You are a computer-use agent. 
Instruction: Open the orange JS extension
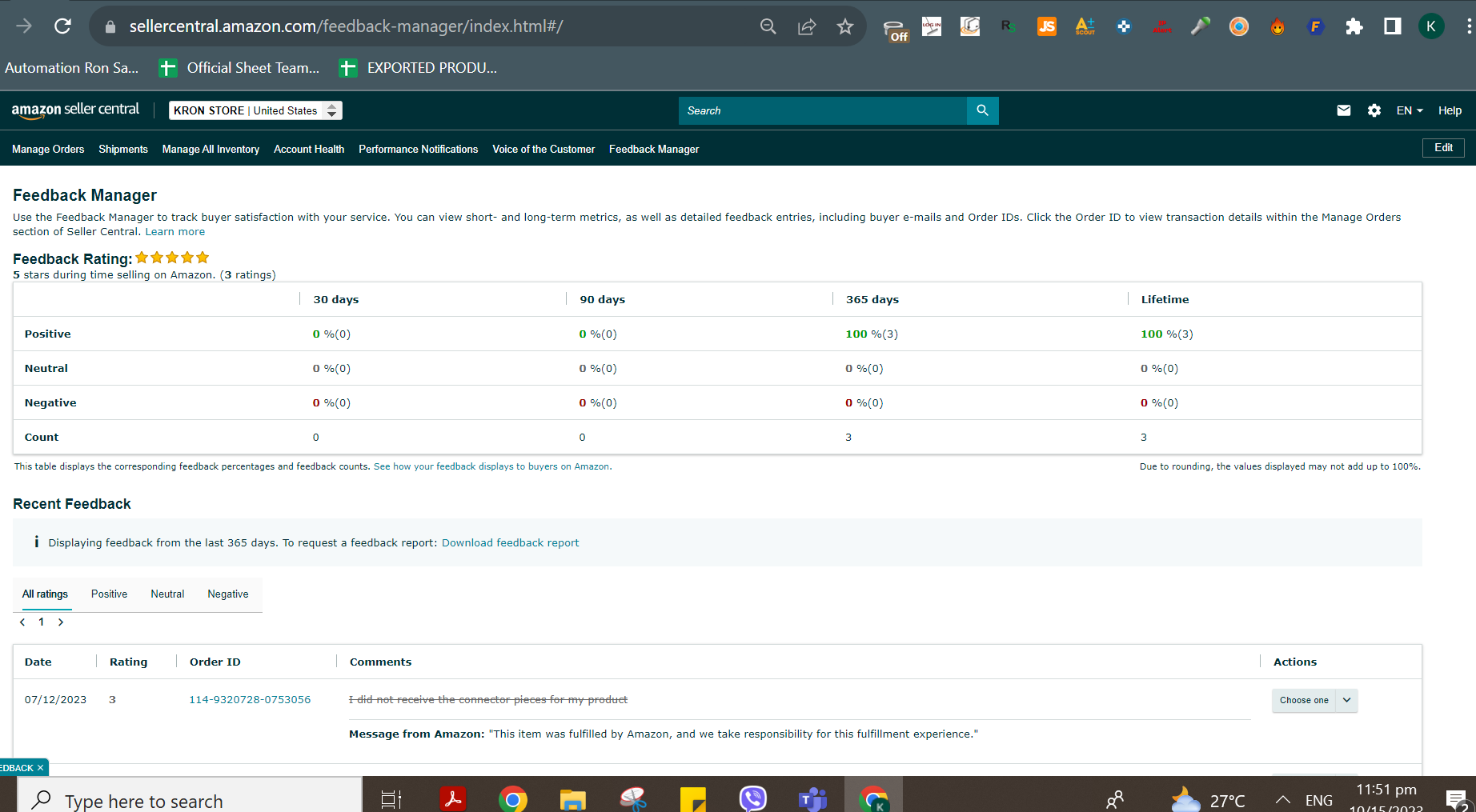pos(1047,26)
